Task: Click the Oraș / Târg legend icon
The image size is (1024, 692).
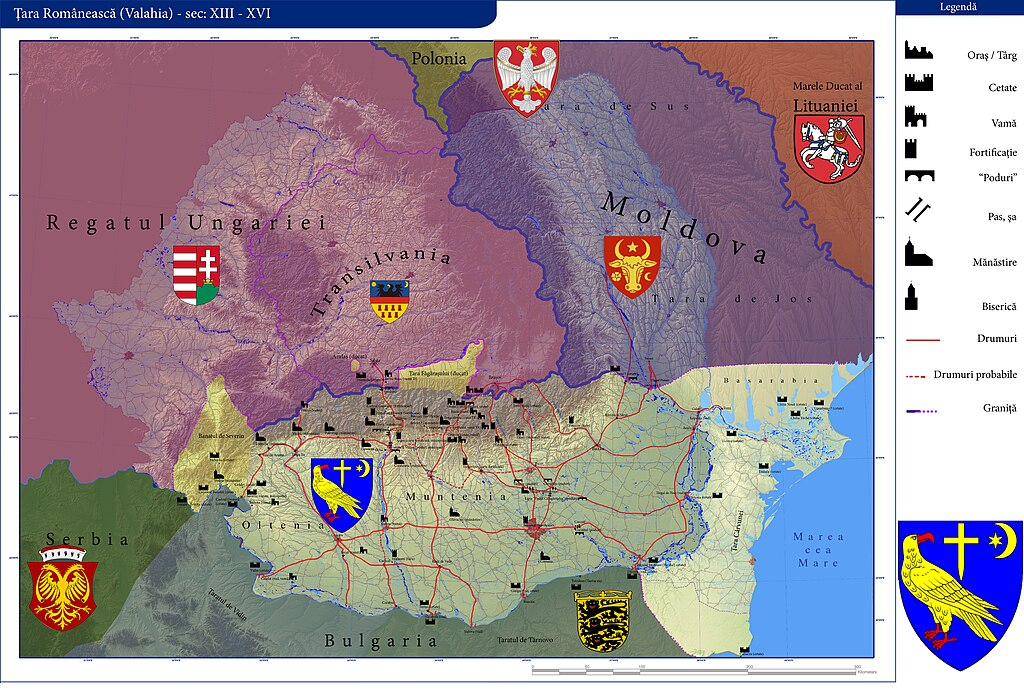Action: tap(918, 50)
